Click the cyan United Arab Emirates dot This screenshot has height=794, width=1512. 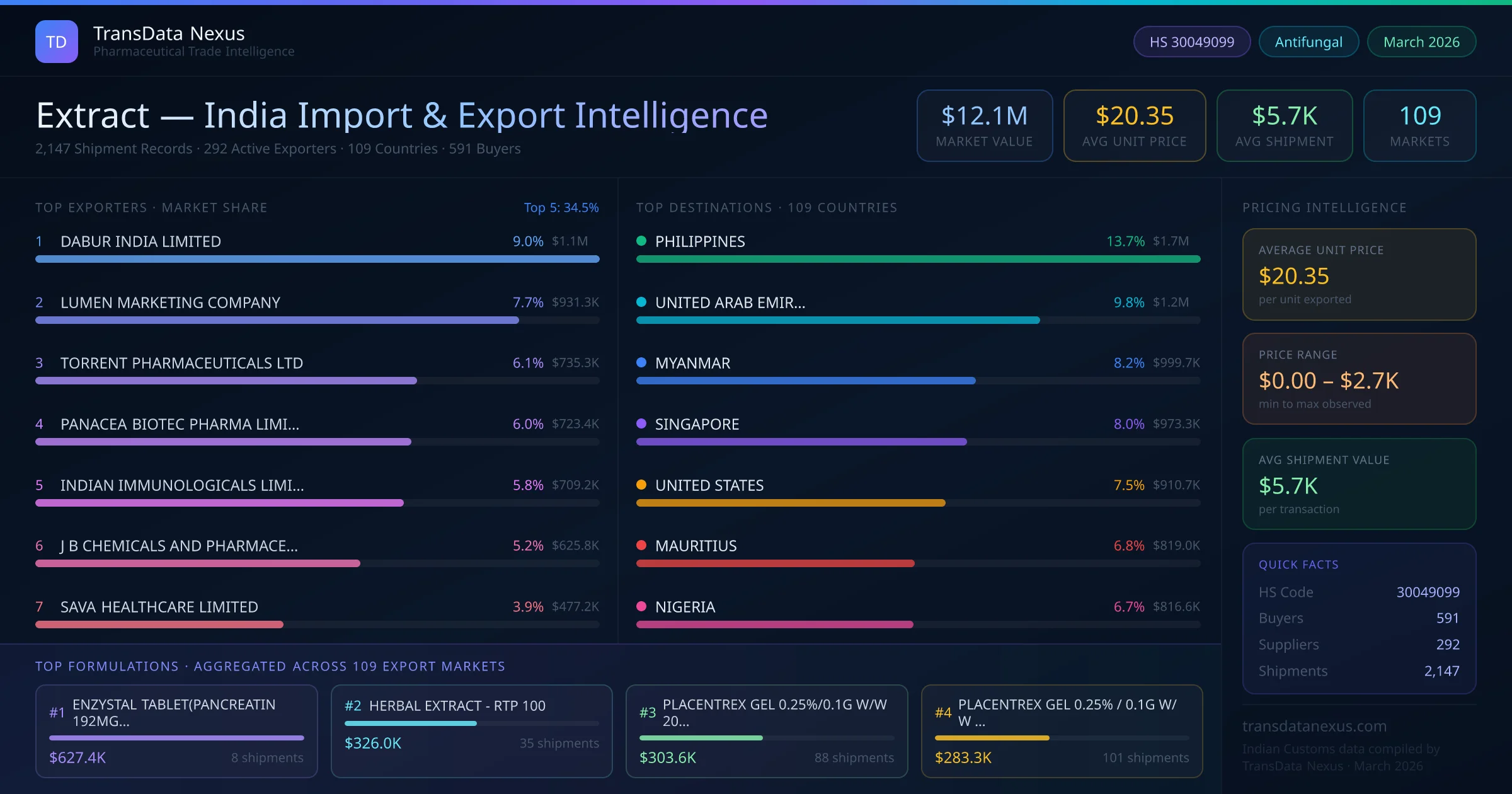(641, 302)
